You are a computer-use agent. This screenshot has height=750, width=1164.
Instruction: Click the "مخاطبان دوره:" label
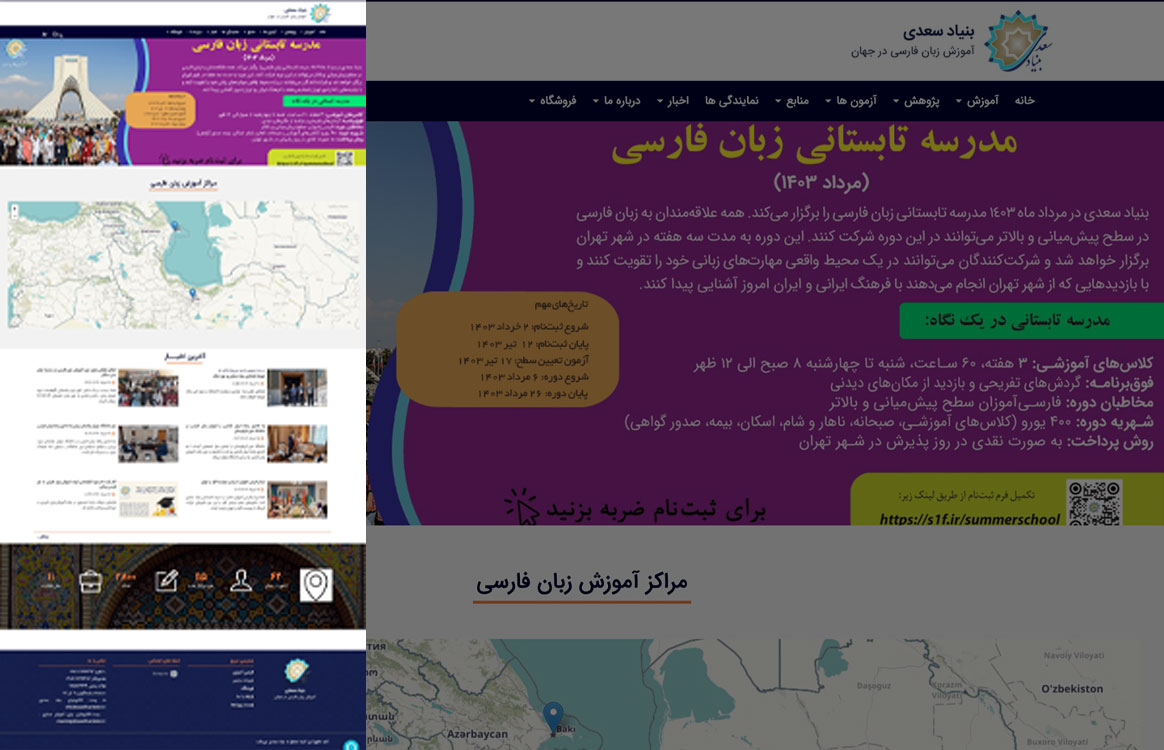click(1110, 402)
